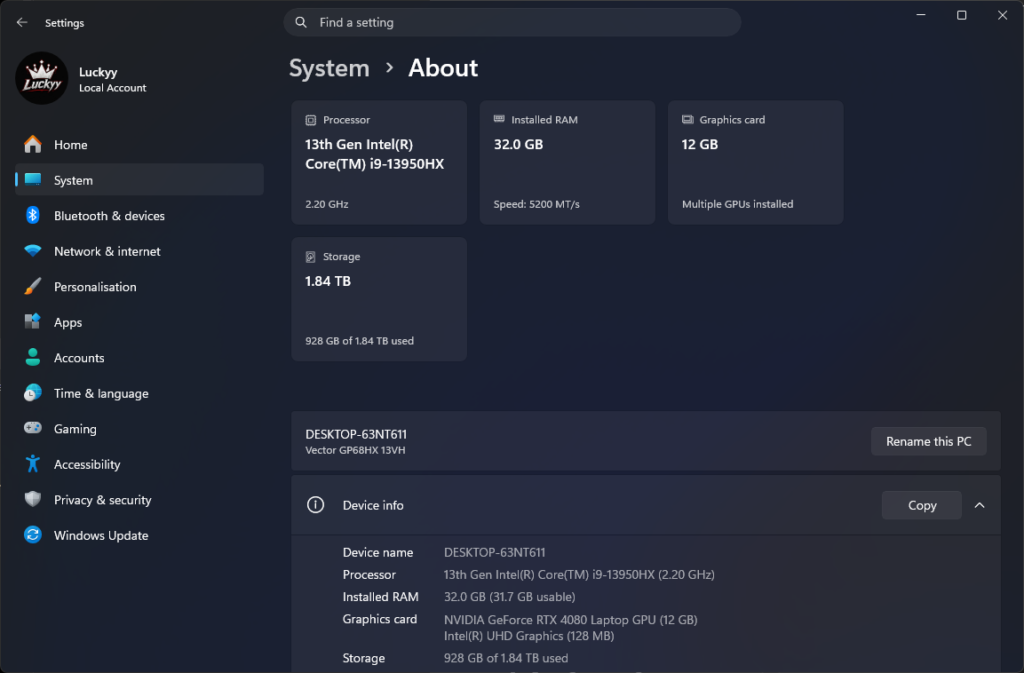Click the Personalisation paintbrush icon

coord(33,287)
